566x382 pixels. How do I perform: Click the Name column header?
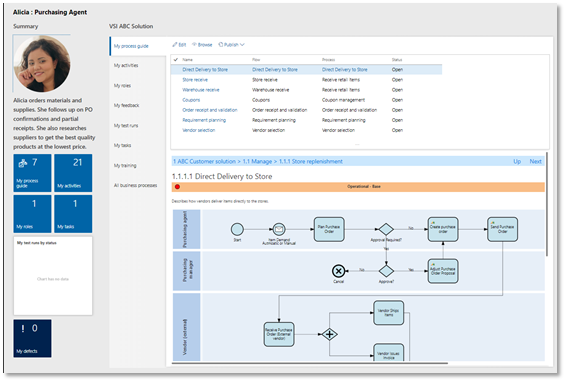(187, 60)
